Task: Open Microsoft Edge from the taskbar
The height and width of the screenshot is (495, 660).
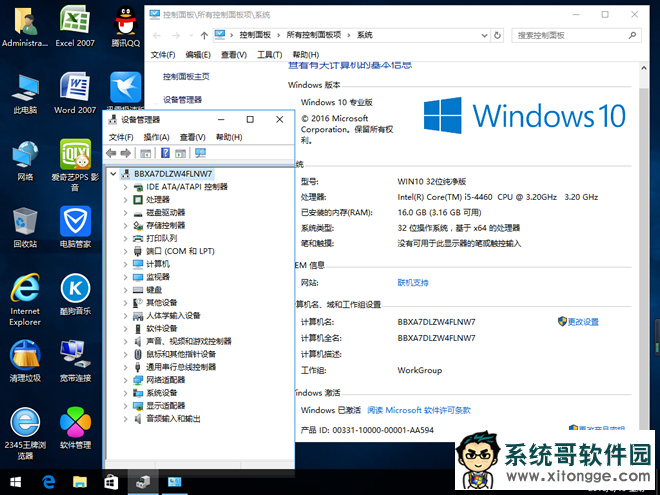Action: [x=48, y=482]
